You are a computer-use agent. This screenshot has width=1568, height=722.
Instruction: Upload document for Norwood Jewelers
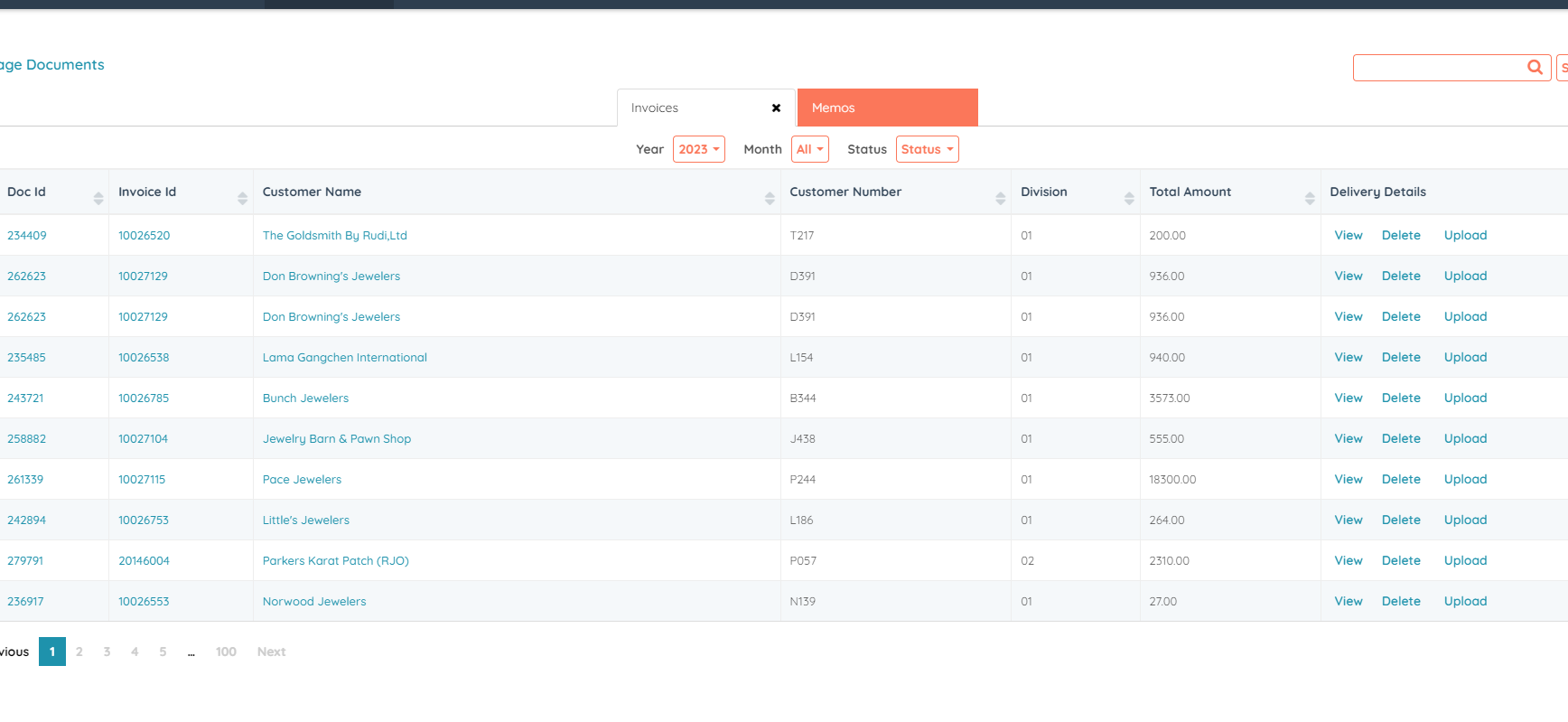tap(1464, 602)
